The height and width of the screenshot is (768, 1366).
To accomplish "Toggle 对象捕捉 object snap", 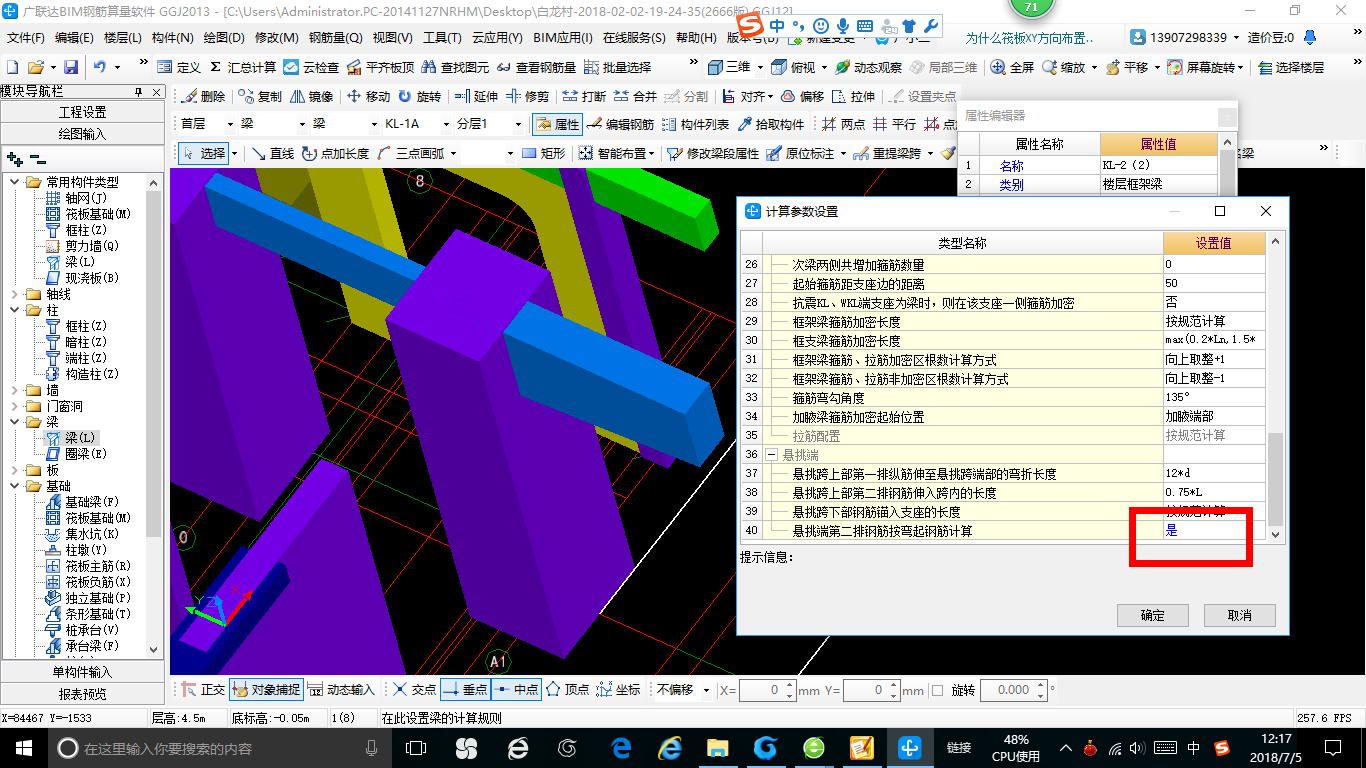I will 265,689.
